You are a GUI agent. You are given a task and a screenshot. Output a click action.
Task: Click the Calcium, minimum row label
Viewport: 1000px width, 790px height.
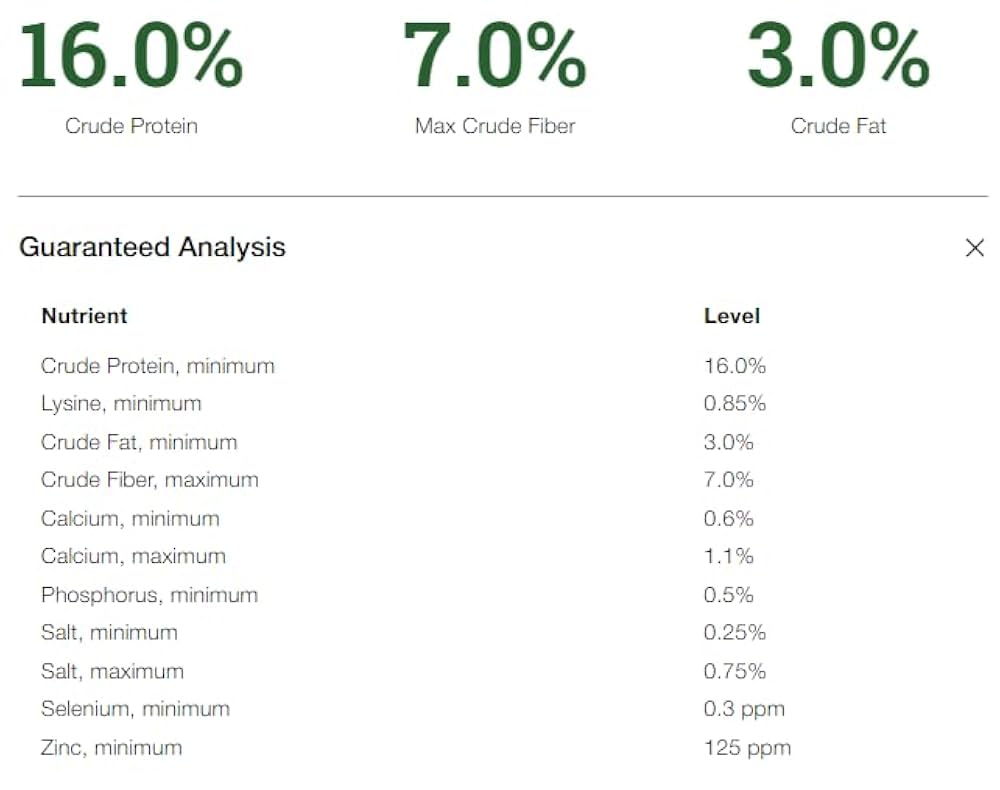tap(130, 519)
